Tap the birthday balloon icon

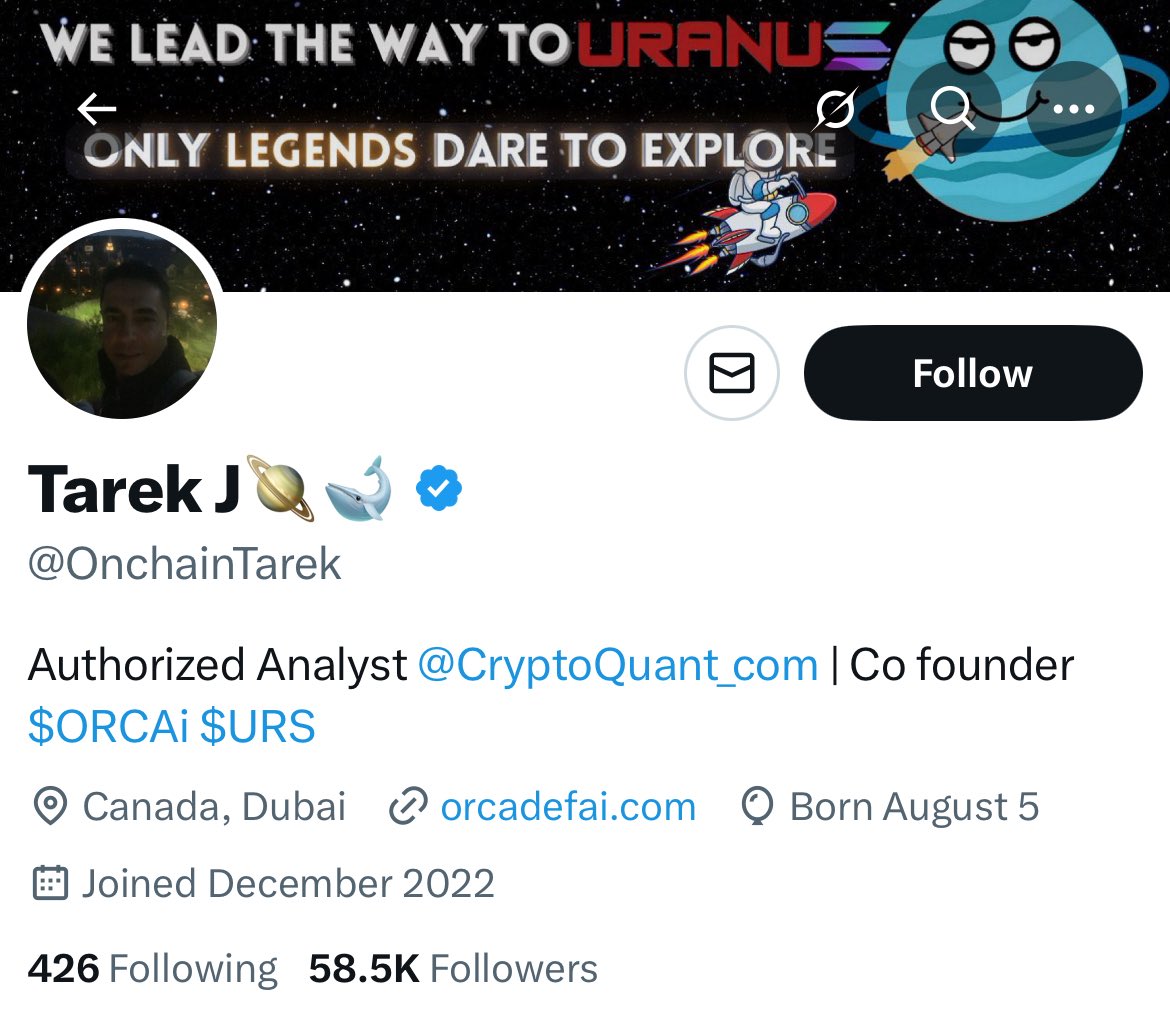point(757,806)
